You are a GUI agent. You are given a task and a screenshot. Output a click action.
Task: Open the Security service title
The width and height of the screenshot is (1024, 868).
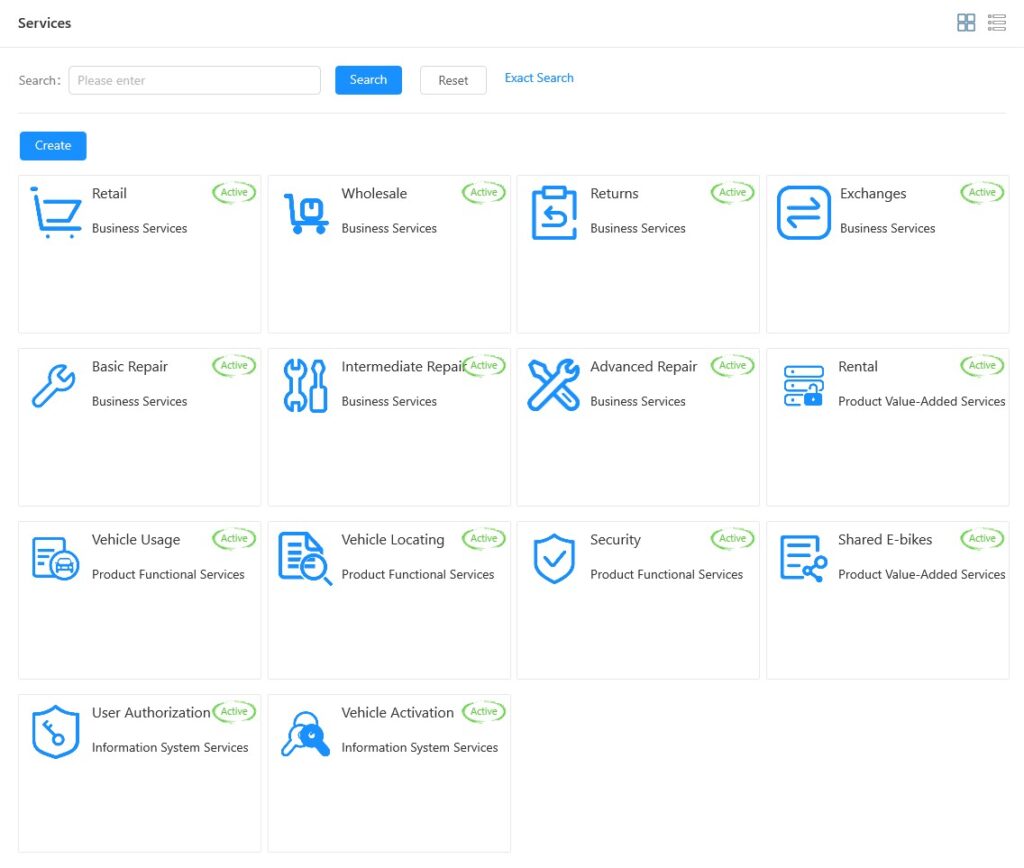616,540
